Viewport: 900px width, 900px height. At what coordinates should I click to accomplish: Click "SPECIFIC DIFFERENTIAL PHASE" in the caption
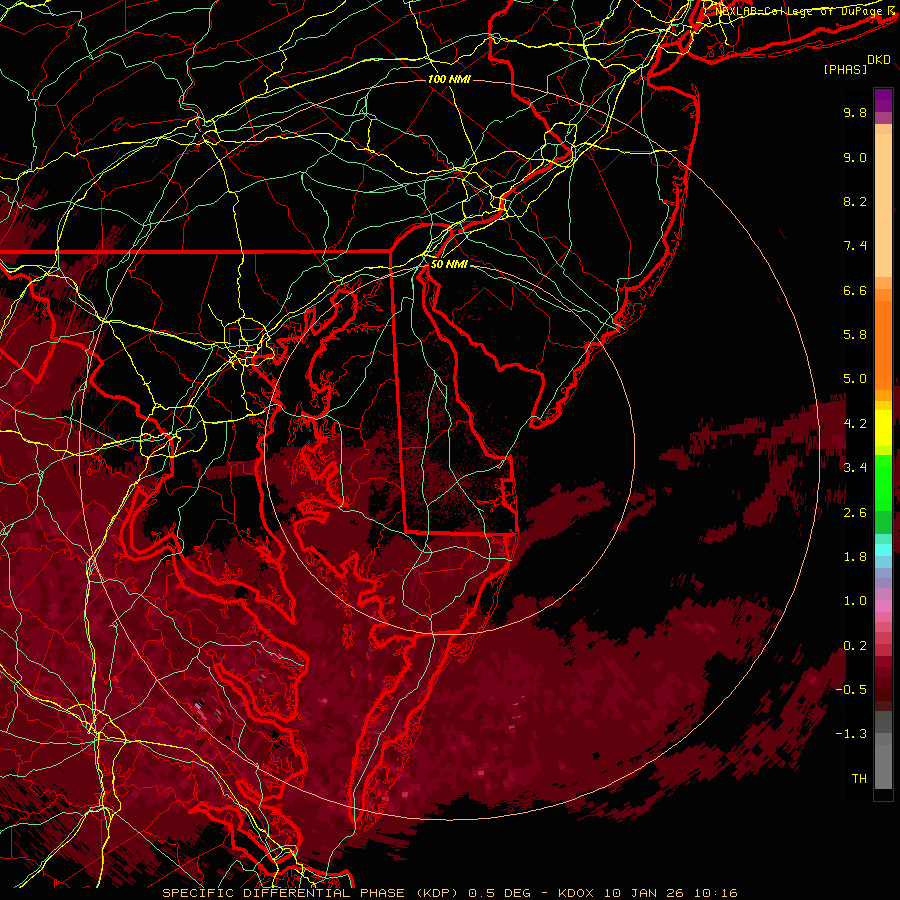[284, 893]
